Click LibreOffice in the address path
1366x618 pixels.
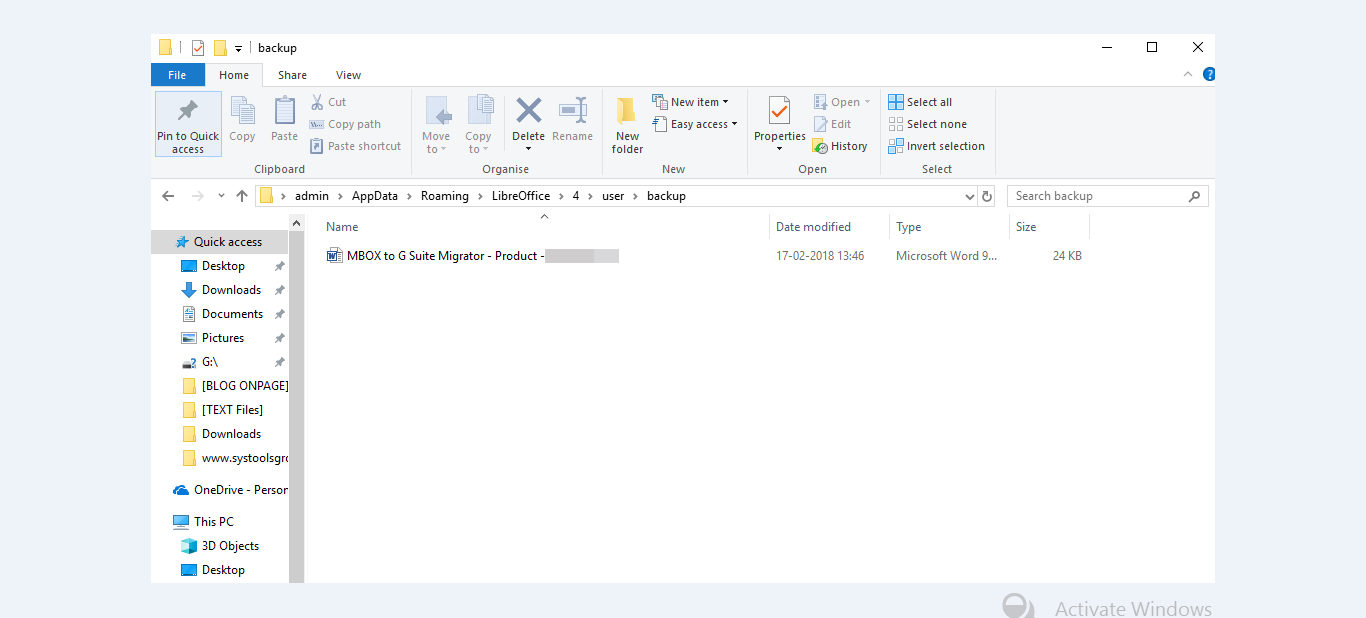(x=521, y=196)
